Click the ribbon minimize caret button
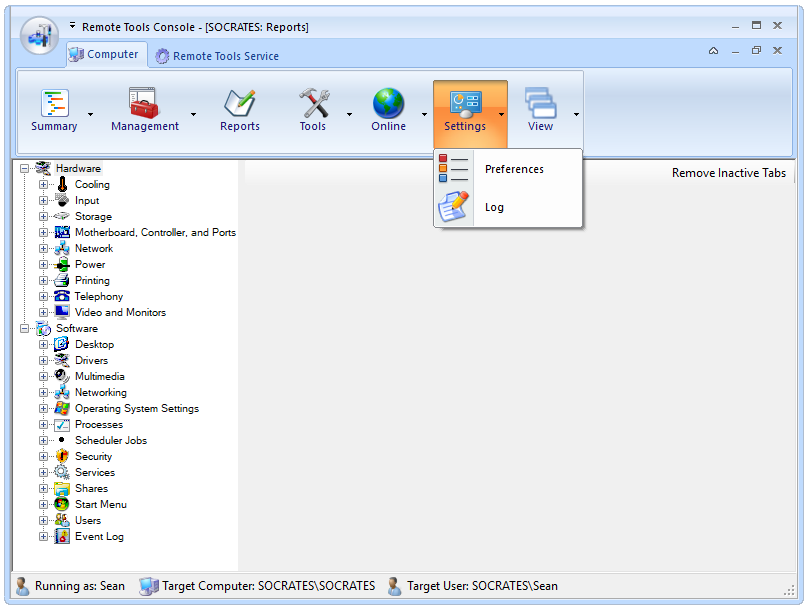 [x=714, y=51]
